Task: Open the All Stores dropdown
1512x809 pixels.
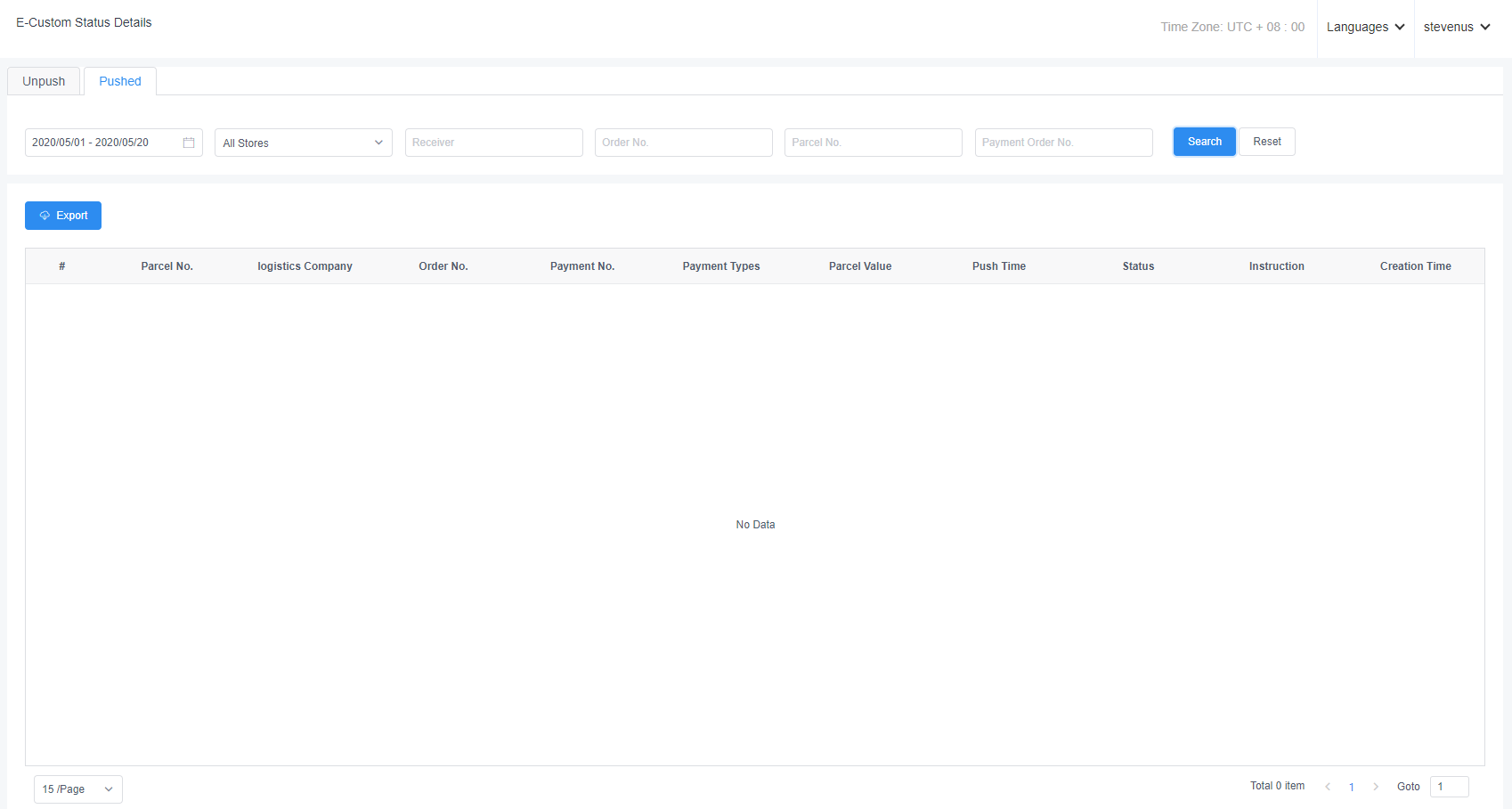Action: click(303, 143)
